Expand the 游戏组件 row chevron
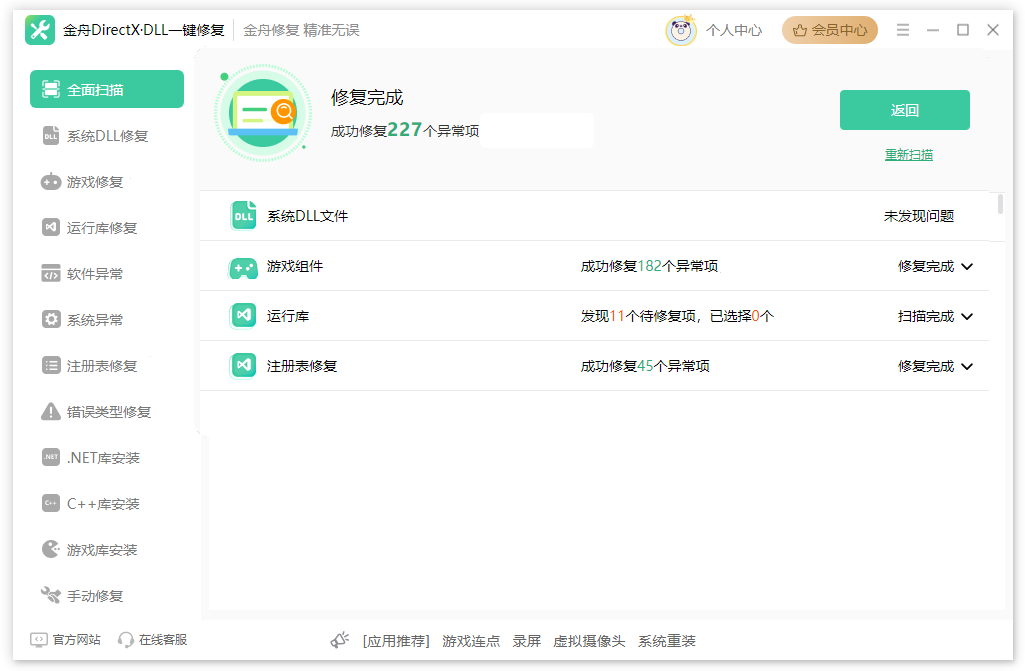 click(967, 267)
